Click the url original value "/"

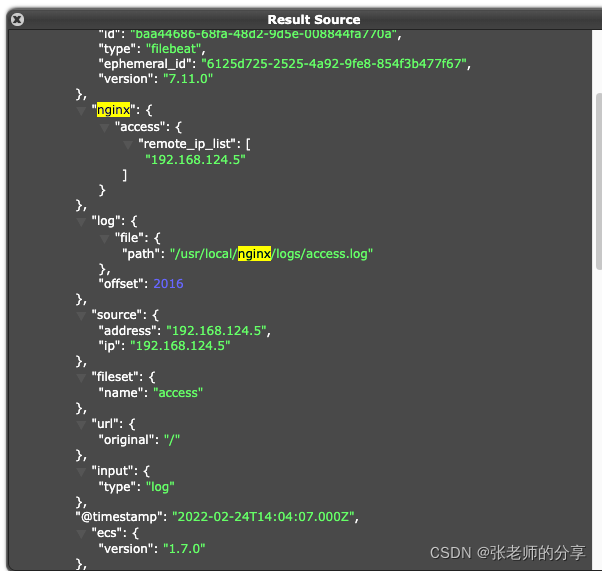pos(172,440)
